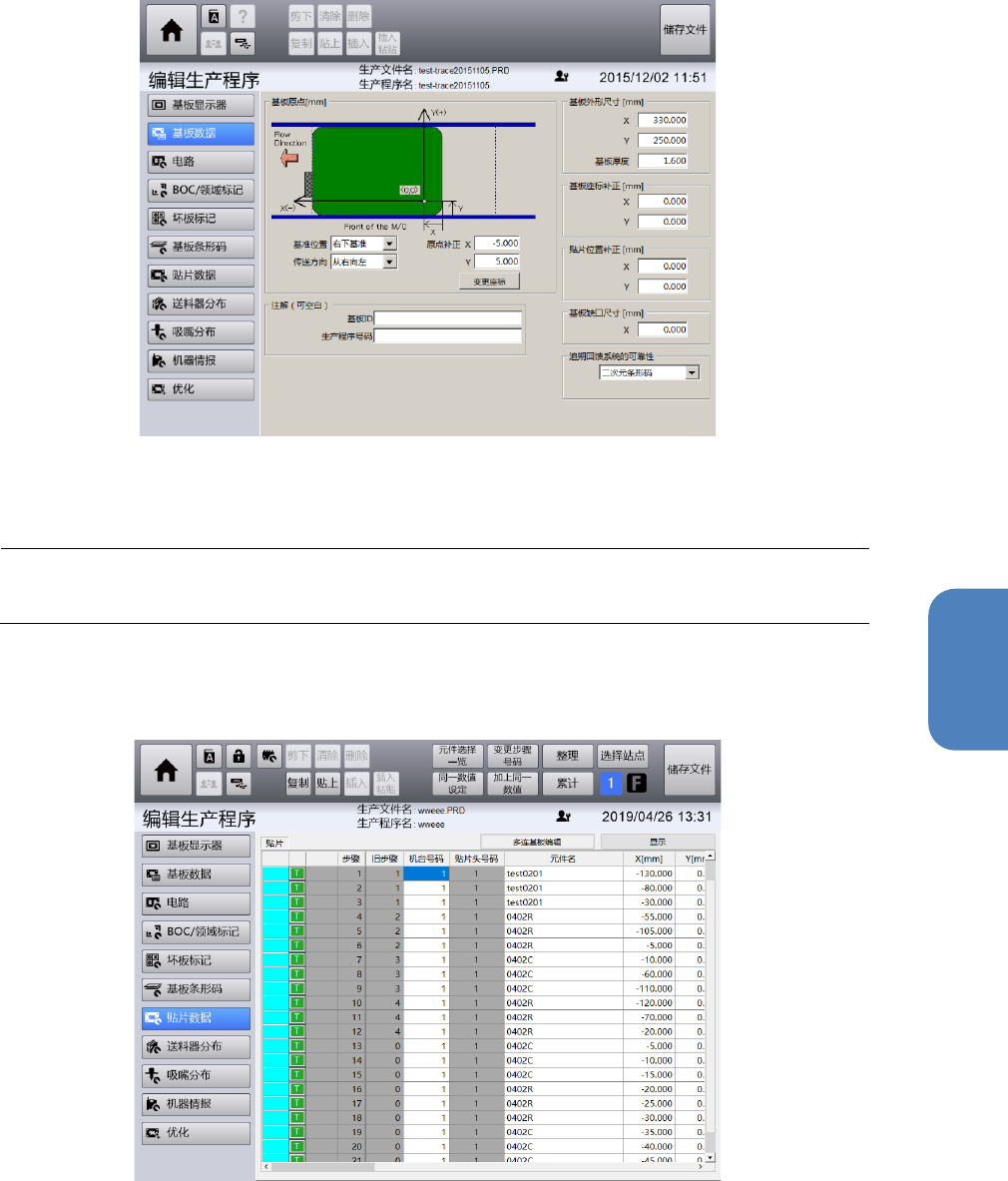Open 基板条形码 in the board-data screen sidebar
Screen dimensions: 1008x1181
201,247
